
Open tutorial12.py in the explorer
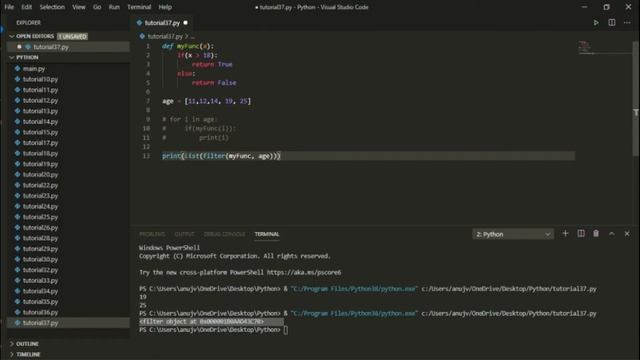[69, 100]
